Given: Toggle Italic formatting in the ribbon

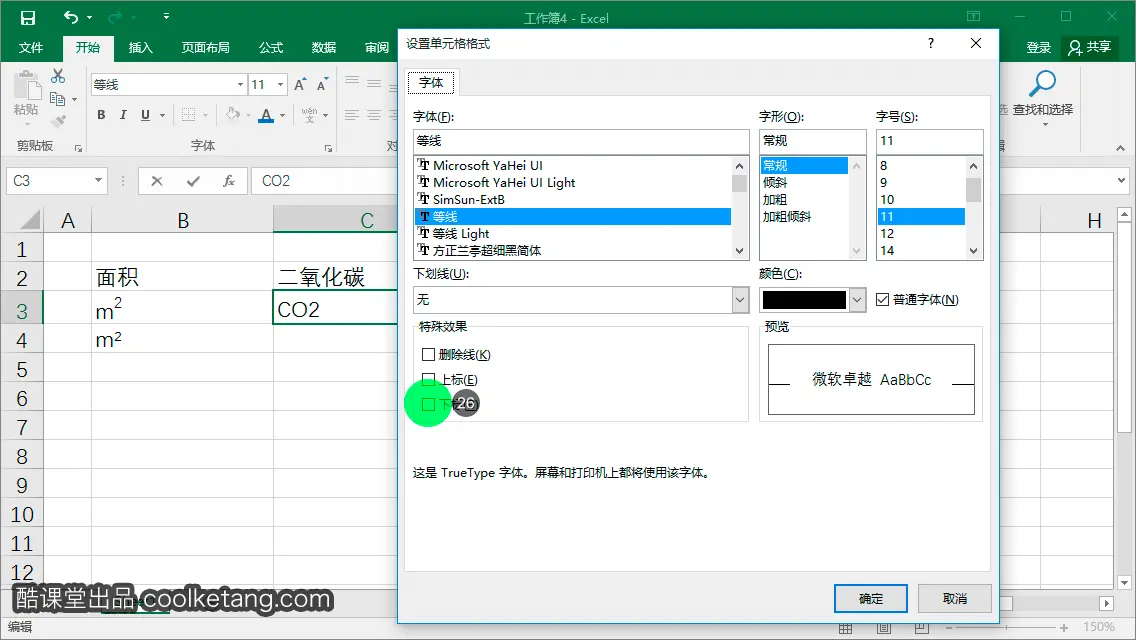Looking at the screenshot, I should coord(123,115).
